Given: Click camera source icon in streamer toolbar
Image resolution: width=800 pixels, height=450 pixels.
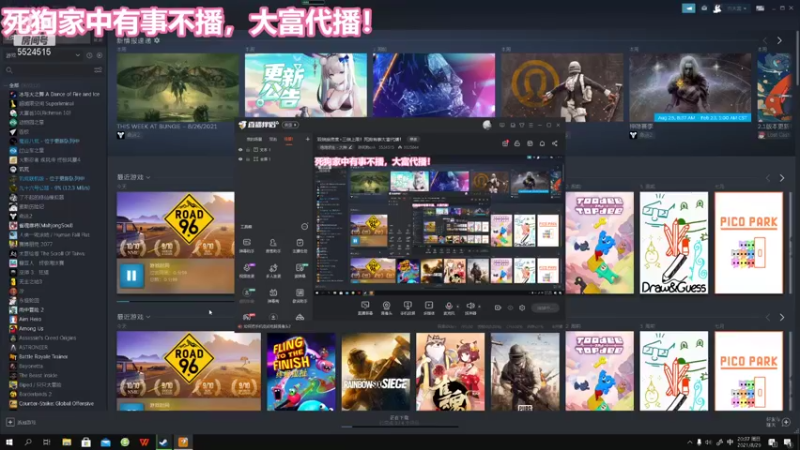Looking at the screenshot, I should [386, 307].
